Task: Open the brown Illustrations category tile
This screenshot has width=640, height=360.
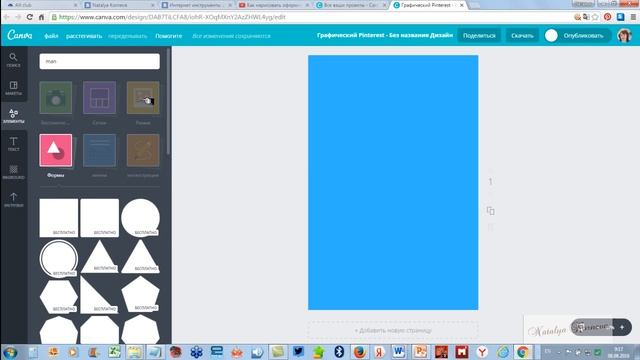Action: (143, 150)
